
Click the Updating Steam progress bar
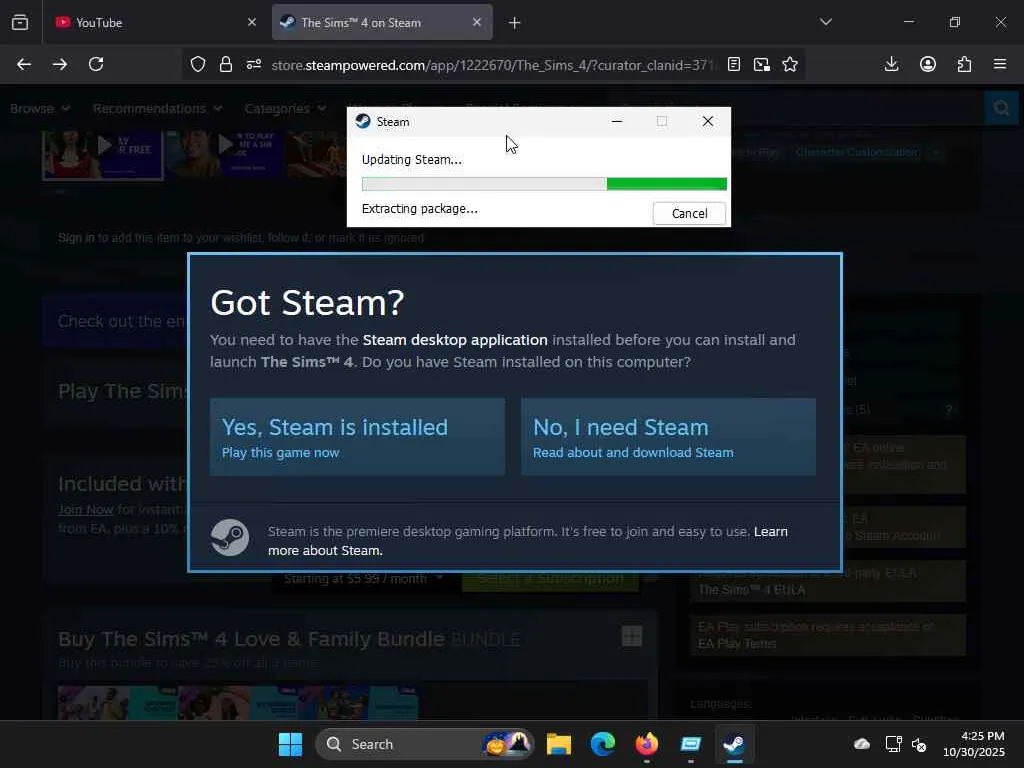(544, 184)
